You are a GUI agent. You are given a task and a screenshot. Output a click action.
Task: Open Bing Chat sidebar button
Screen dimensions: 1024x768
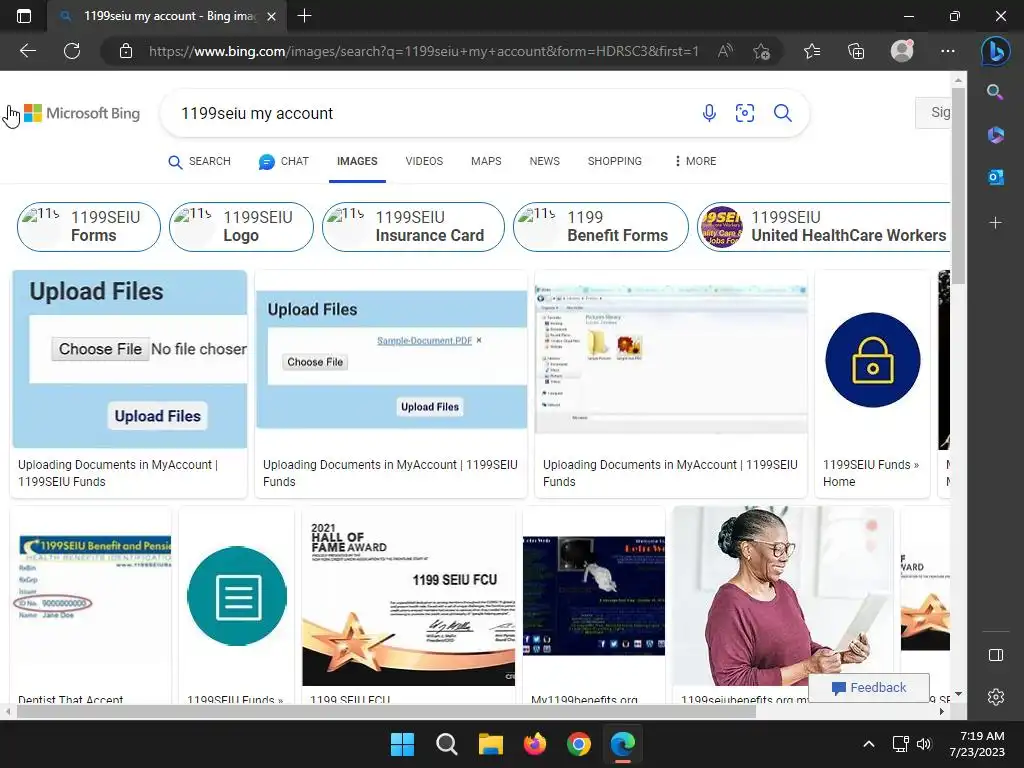click(x=996, y=52)
